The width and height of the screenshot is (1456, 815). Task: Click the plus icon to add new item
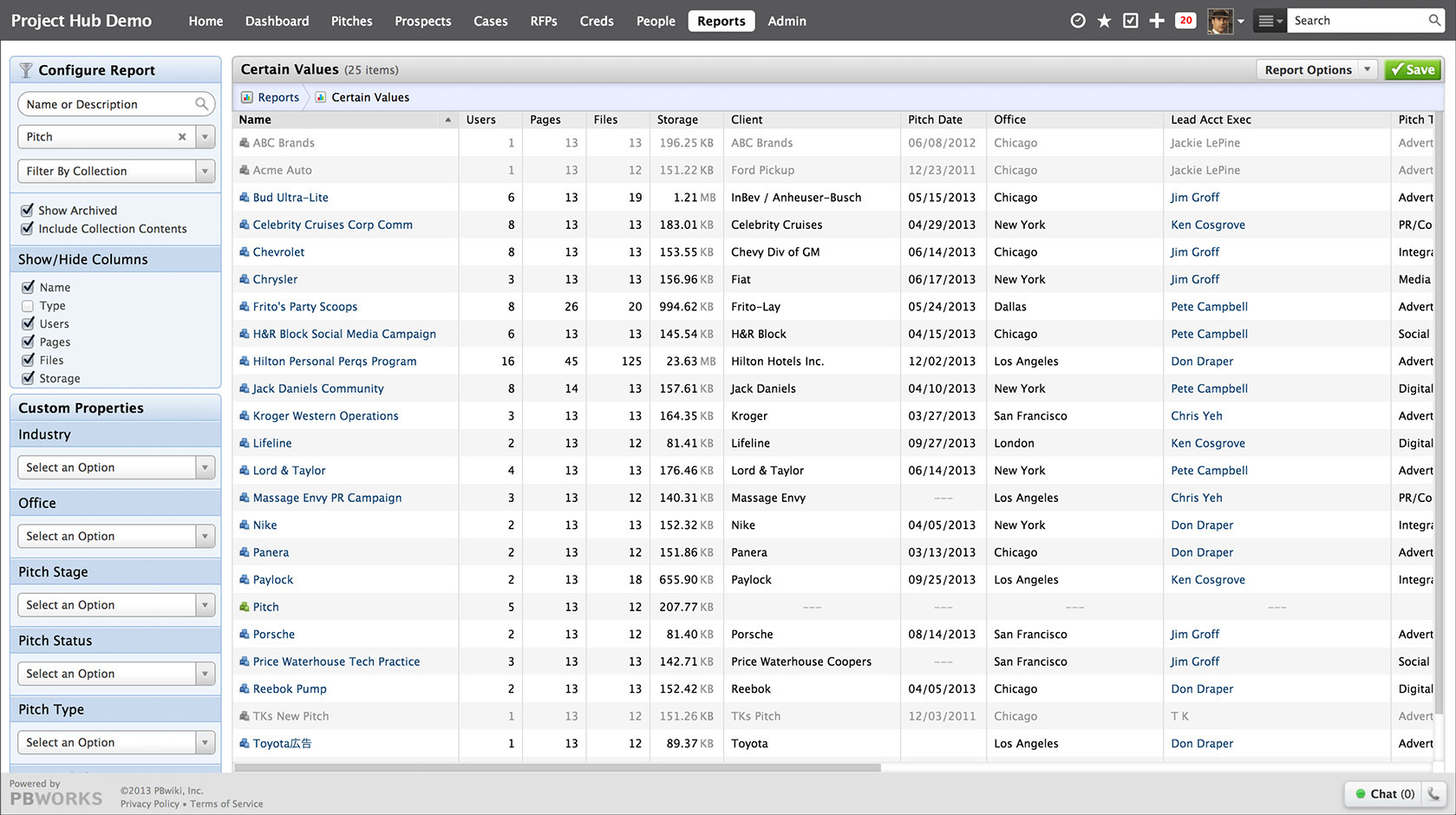click(1156, 19)
